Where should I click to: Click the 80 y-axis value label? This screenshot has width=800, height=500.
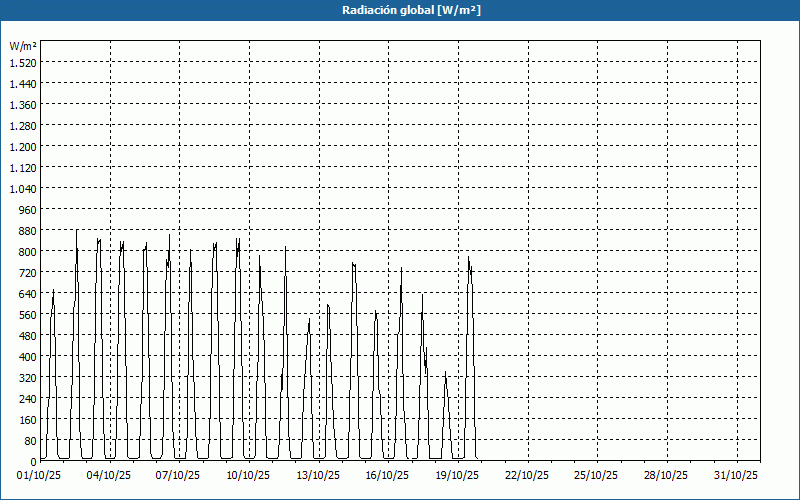pos(29,441)
